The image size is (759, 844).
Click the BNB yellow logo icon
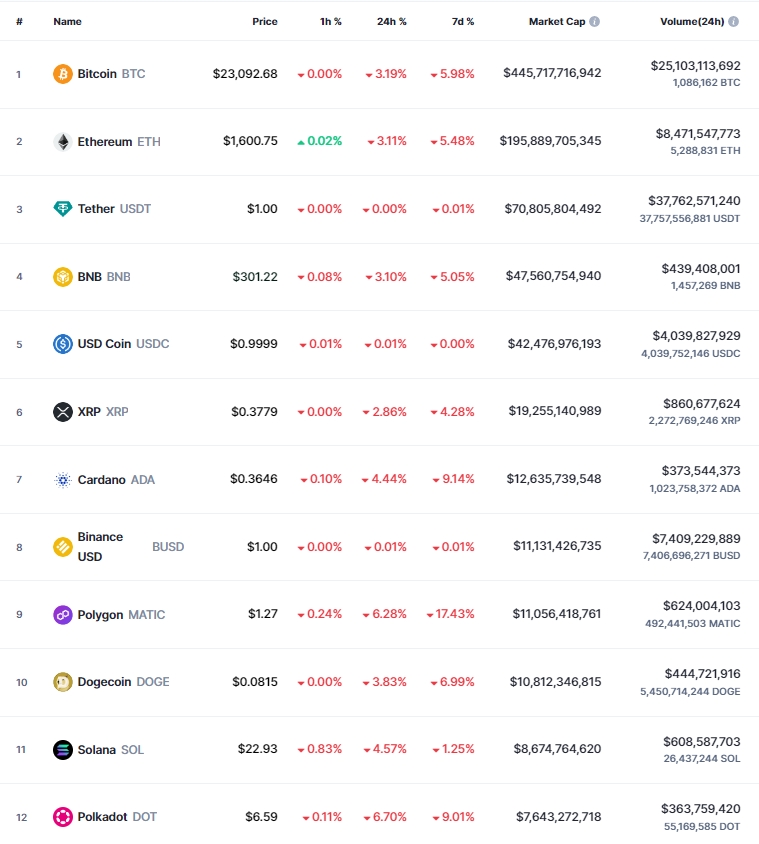tap(62, 277)
